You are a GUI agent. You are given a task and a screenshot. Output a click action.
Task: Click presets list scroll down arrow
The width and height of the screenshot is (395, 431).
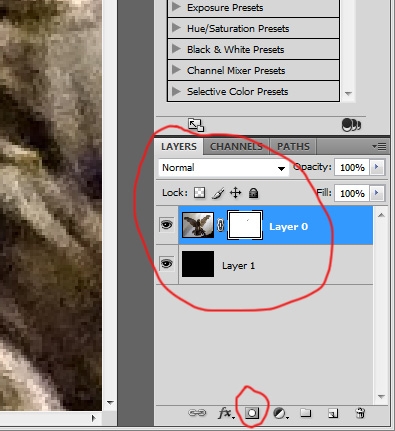tap(348, 93)
